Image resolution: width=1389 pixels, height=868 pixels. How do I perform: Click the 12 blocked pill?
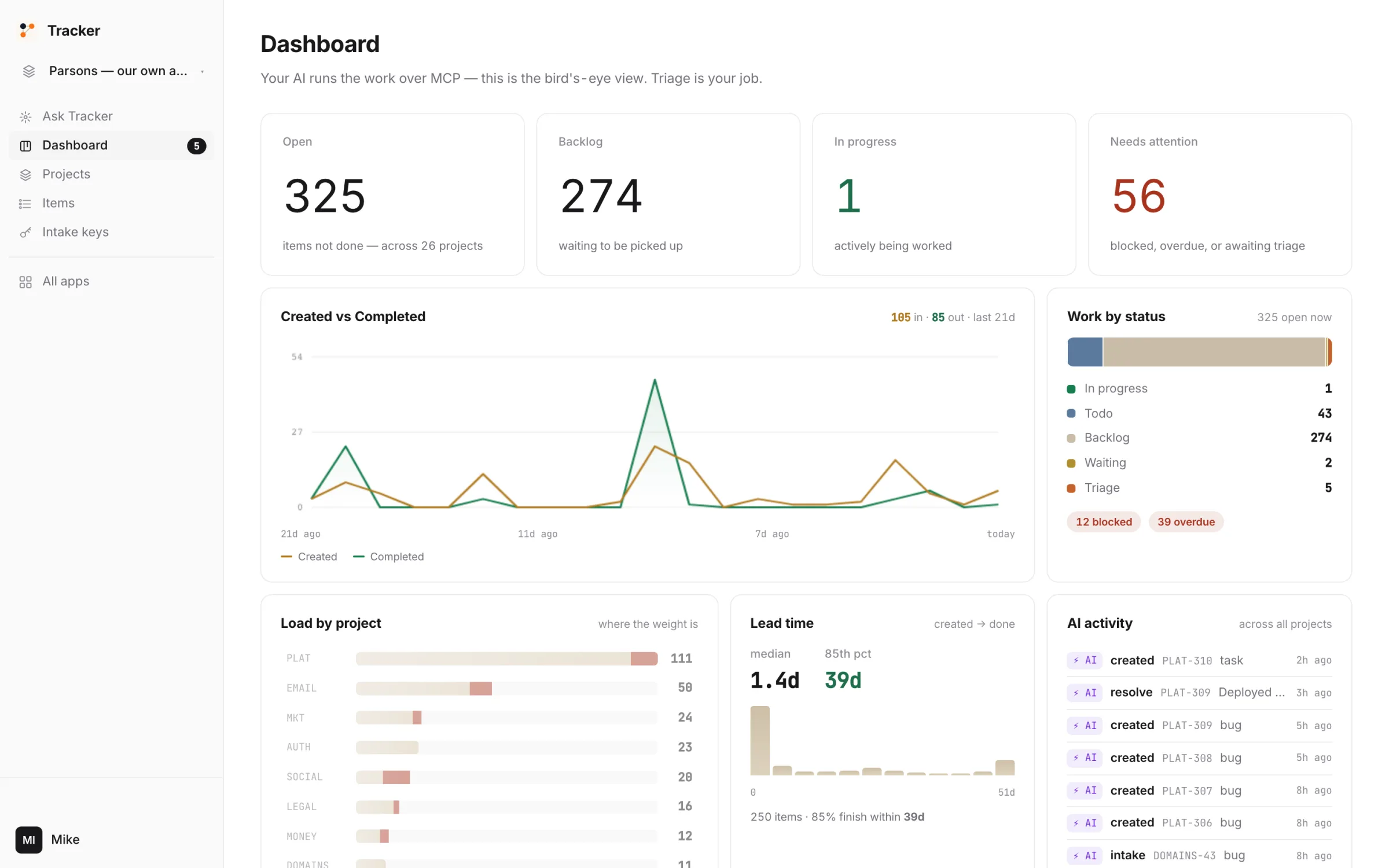tap(1104, 522)
